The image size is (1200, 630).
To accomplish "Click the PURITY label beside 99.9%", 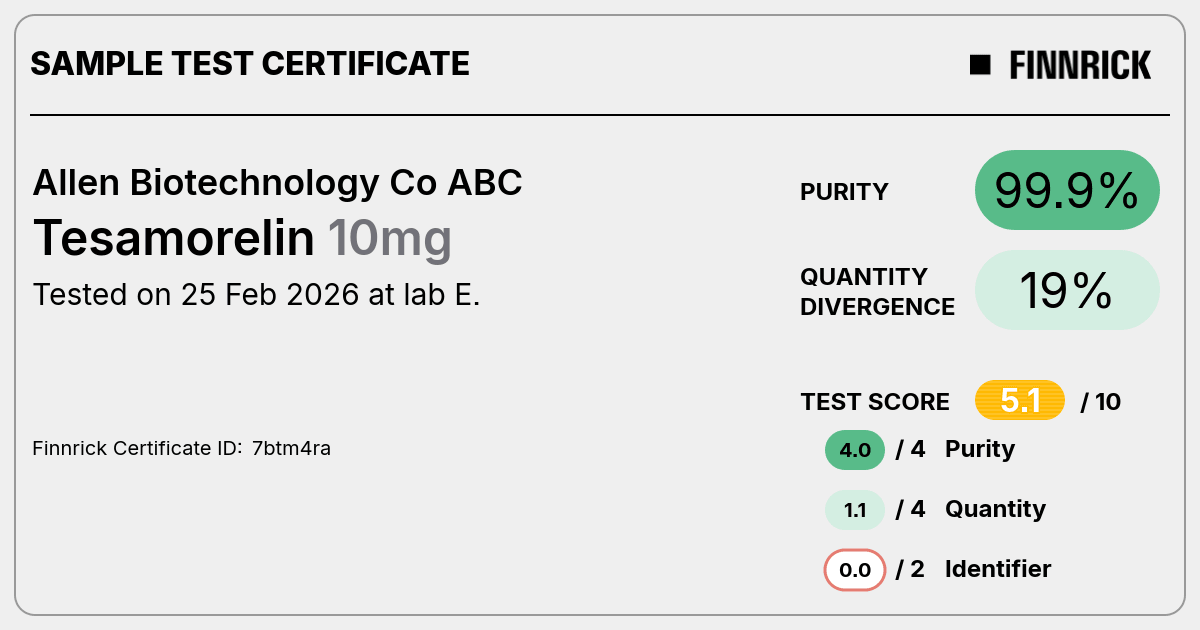I will 844,192.
